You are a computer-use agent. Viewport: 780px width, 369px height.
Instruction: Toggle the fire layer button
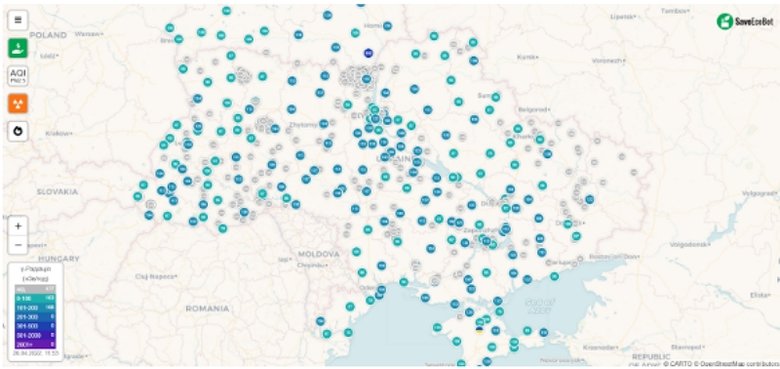18,131
